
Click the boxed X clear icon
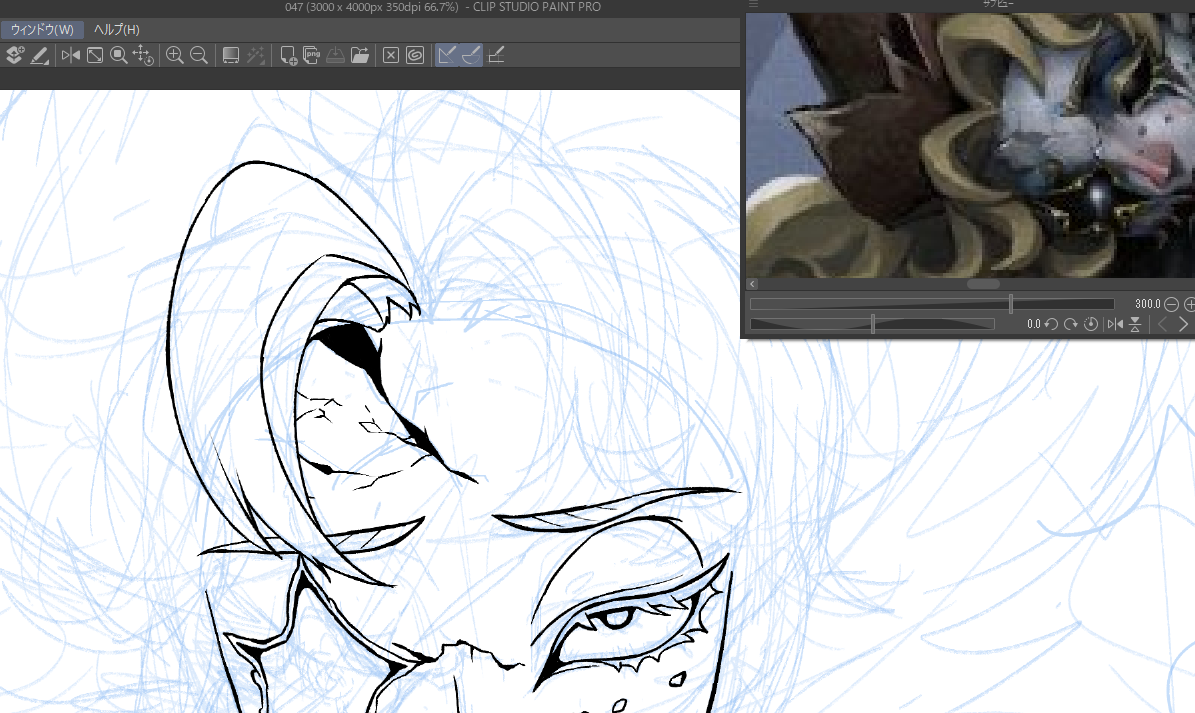(x=391, y=55)
